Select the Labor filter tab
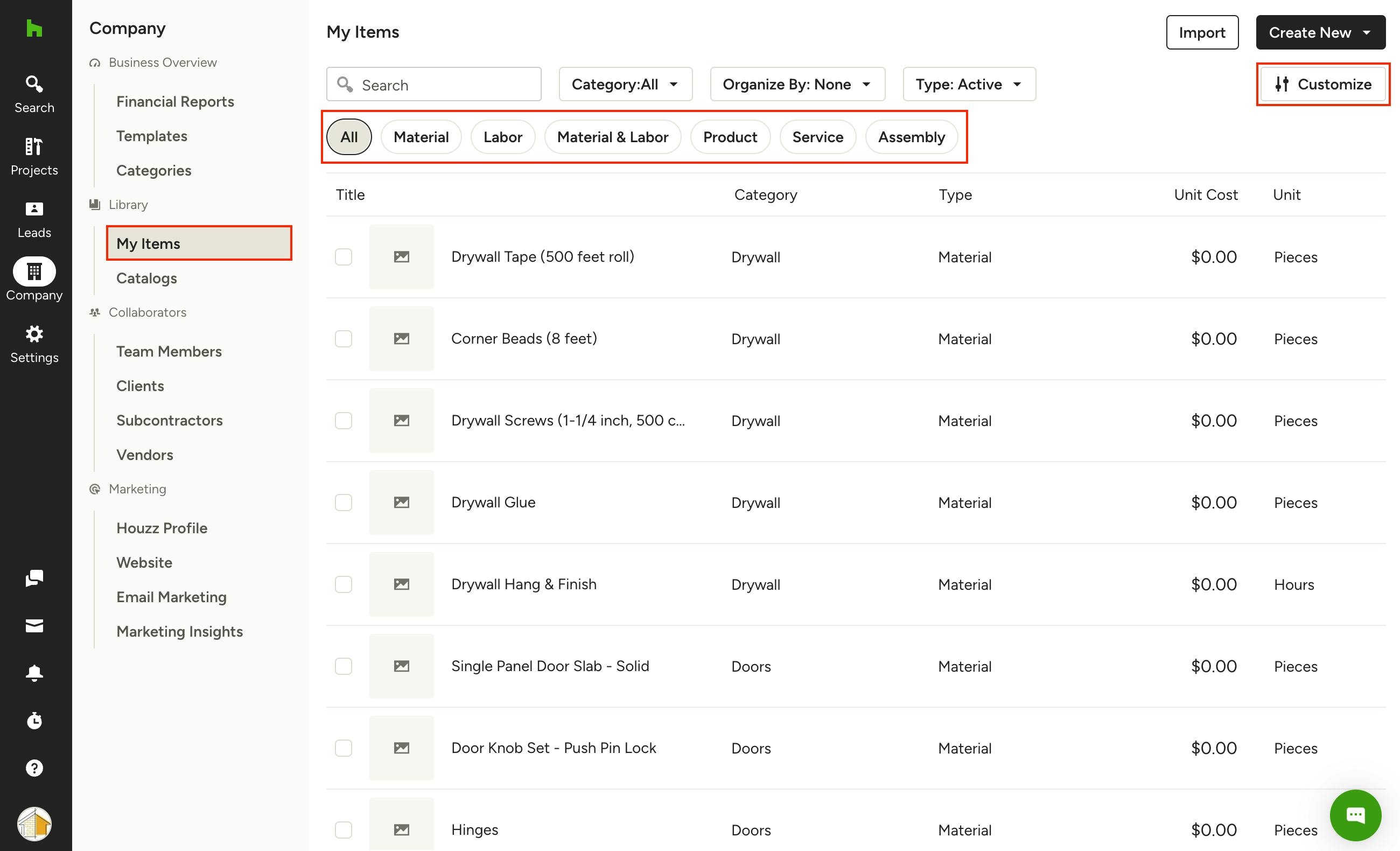Image resolution: width=1400 pixels, height=851 pixels. pyautogui.click(x=503, y=137)
